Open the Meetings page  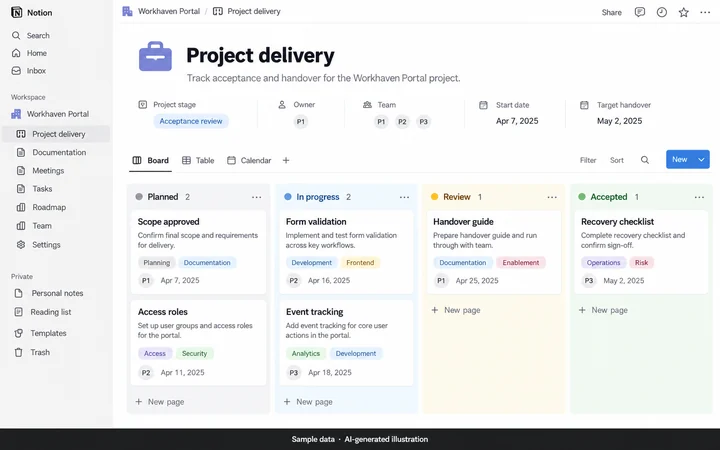click(x=40, y=171)
